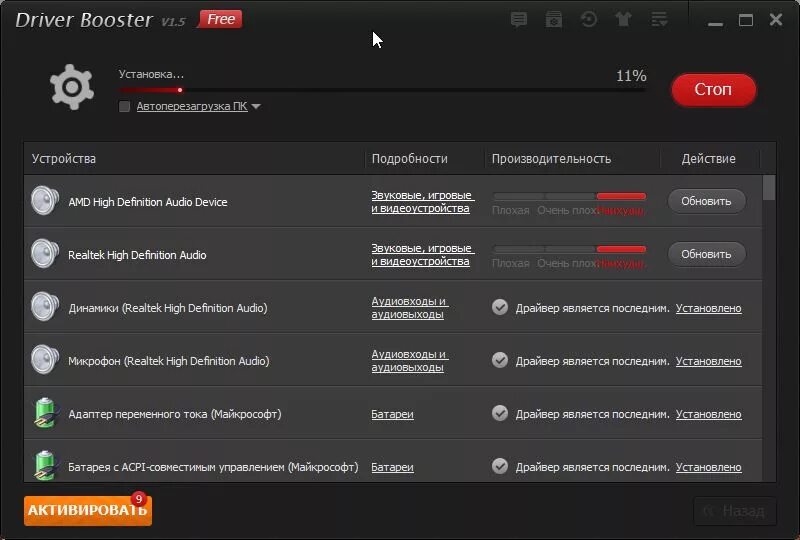Update the Realtek High Definition Audio driver
The height and width of the screenshot is (540, 800).
click(706, 254)
